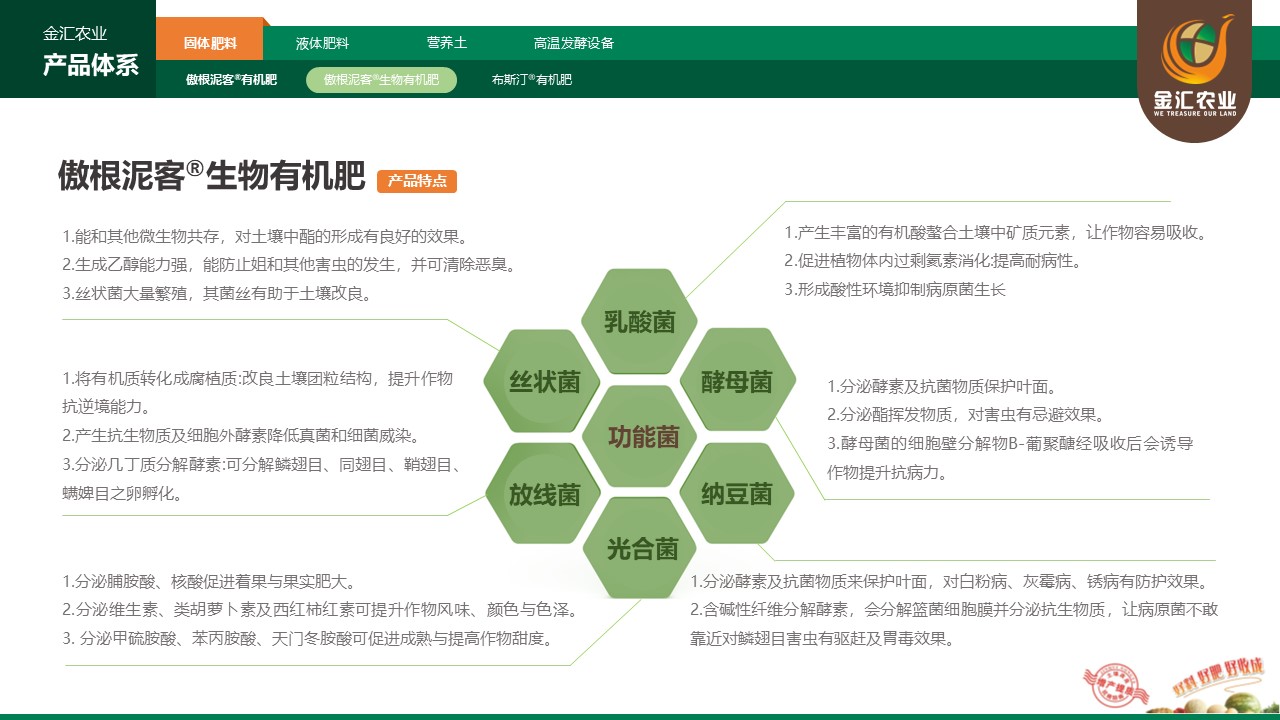Click line '1.能和其他微生物共存'
This screenshot has height=720, width=1280.
point(265,237)
